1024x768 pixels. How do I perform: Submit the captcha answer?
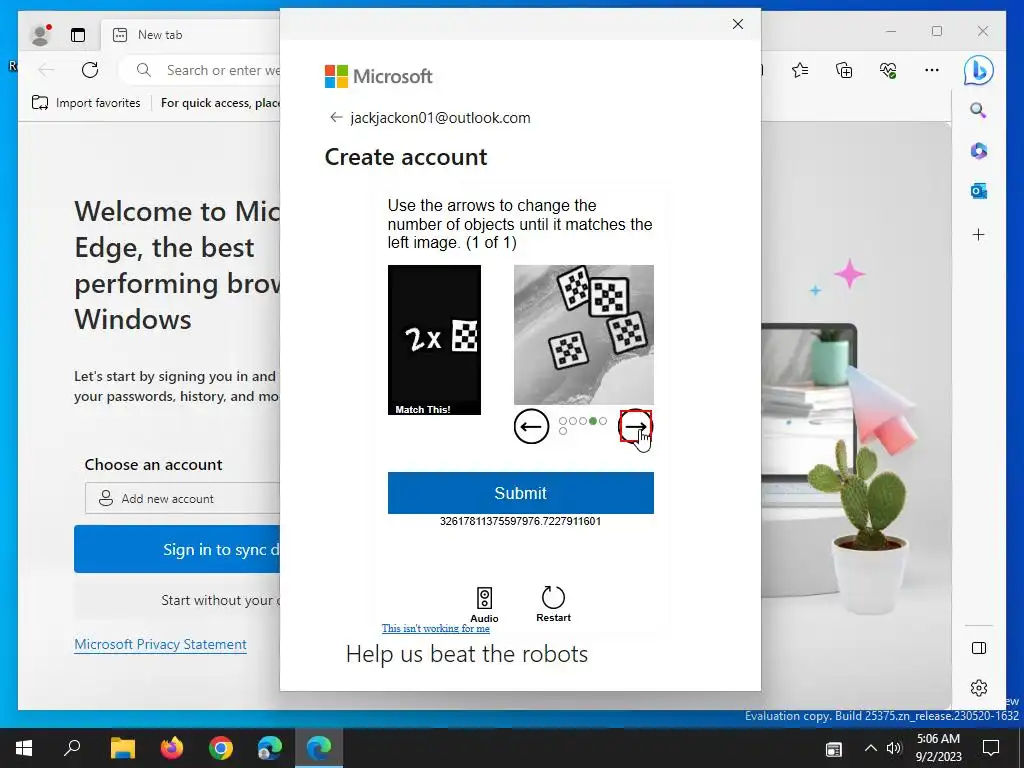pyautogui.click(x=520, y=493)
